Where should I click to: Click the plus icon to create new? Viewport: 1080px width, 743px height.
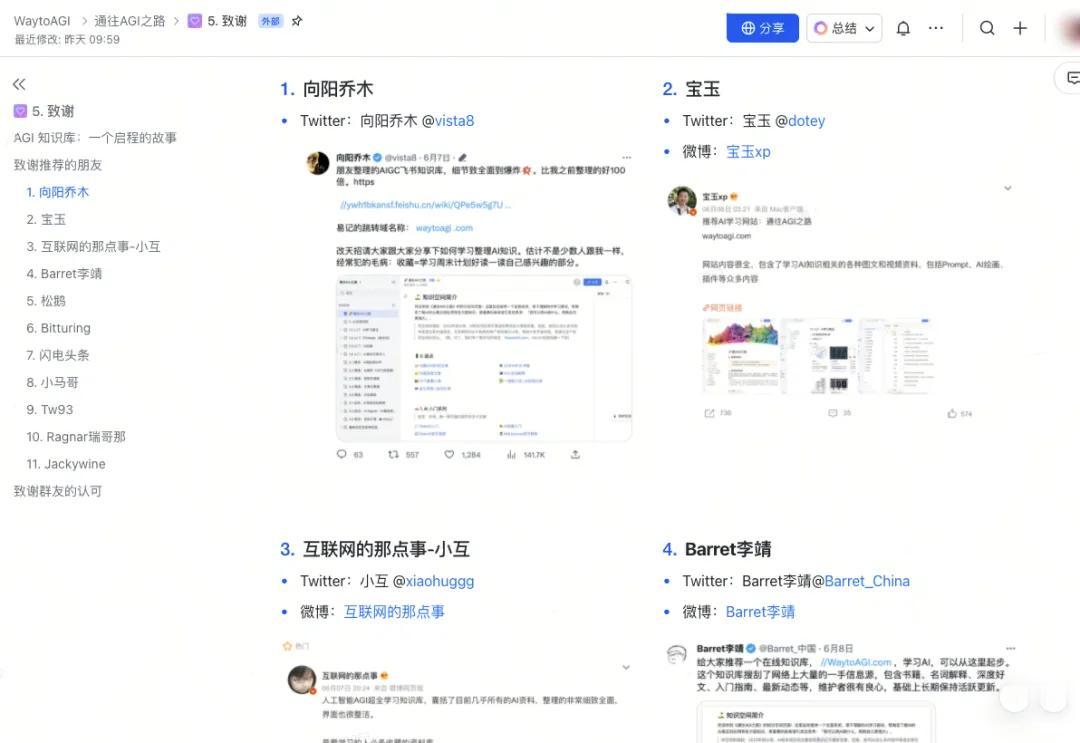tap(1020, 28)
